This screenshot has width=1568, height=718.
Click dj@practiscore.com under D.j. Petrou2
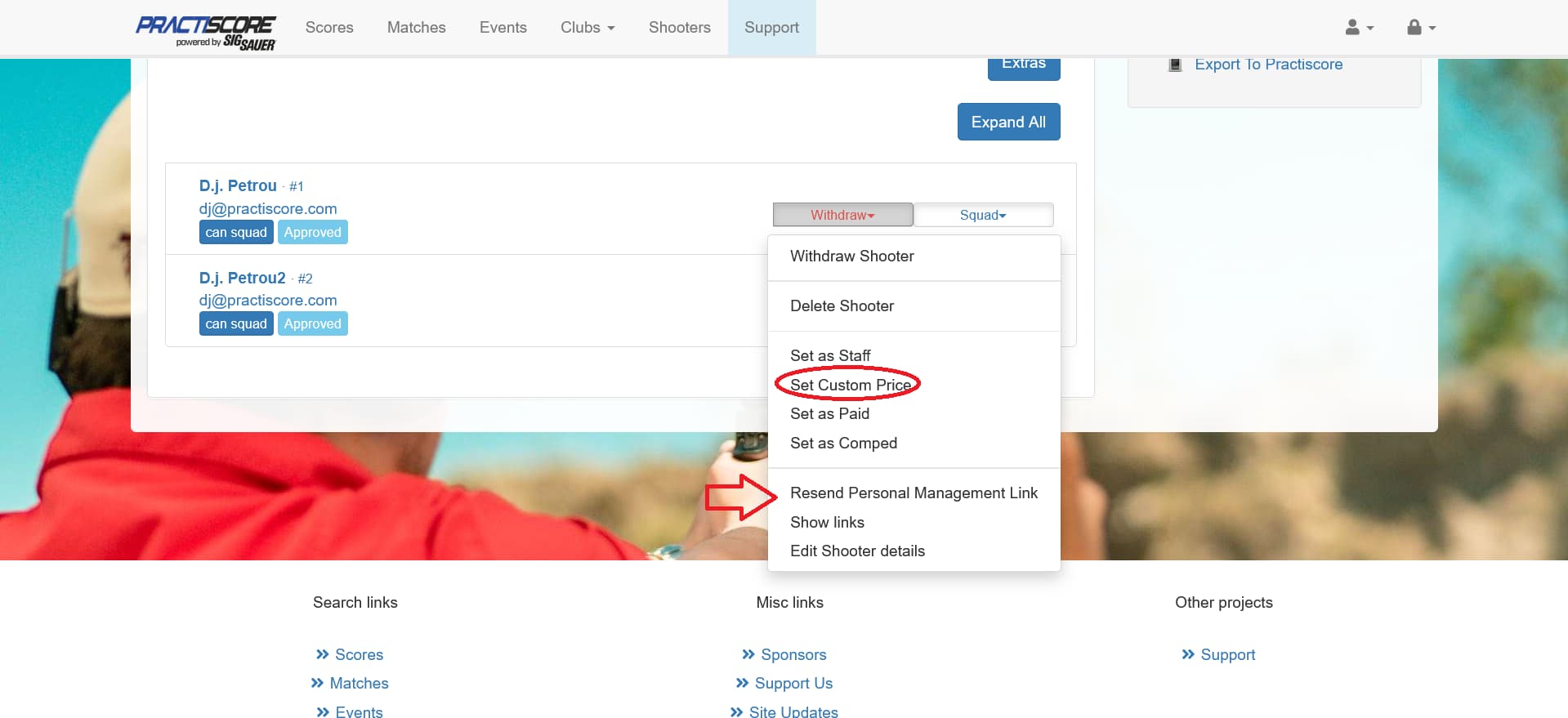[268, 301]
